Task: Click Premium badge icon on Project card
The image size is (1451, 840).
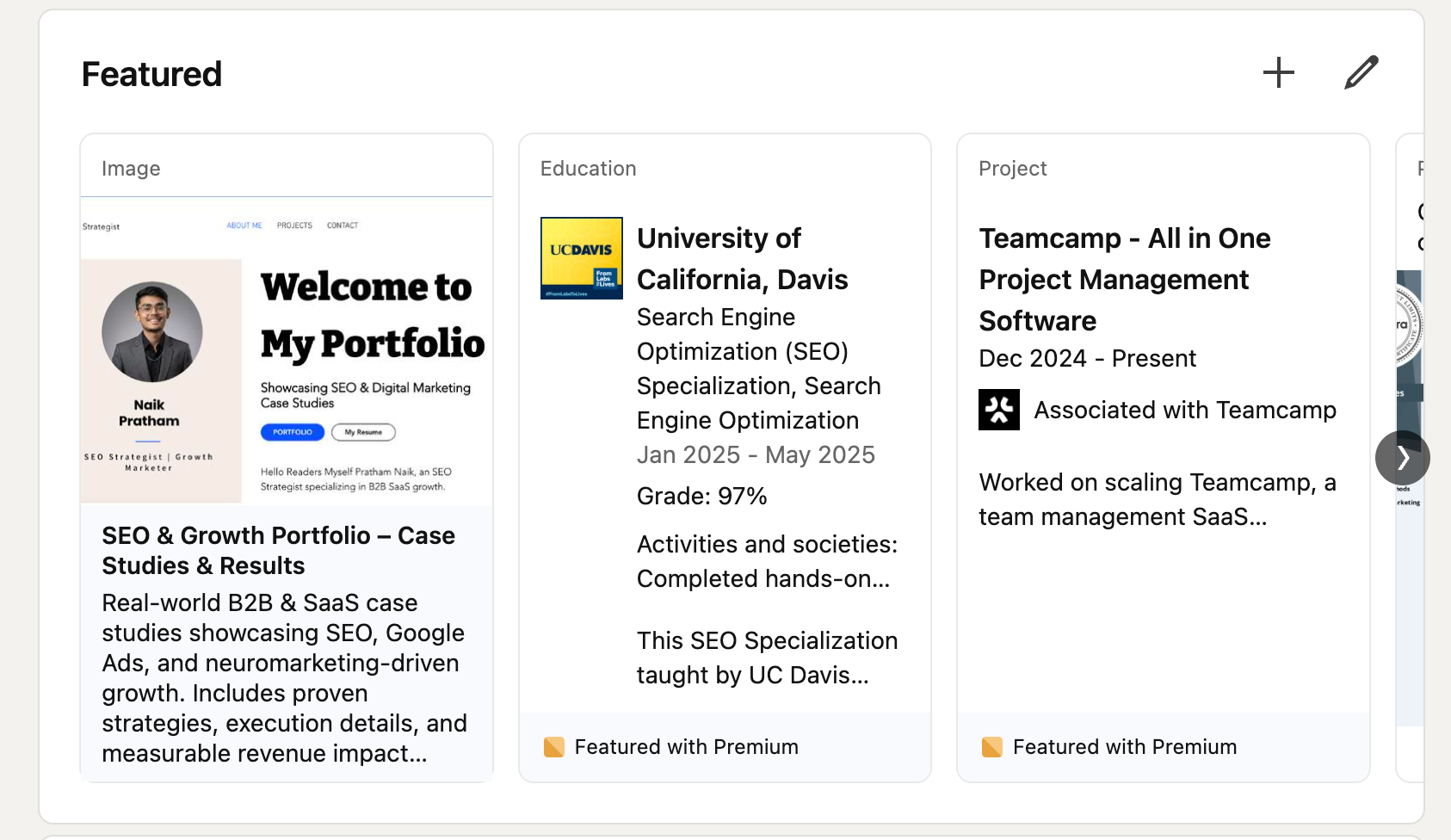Action: click(991, 747)
